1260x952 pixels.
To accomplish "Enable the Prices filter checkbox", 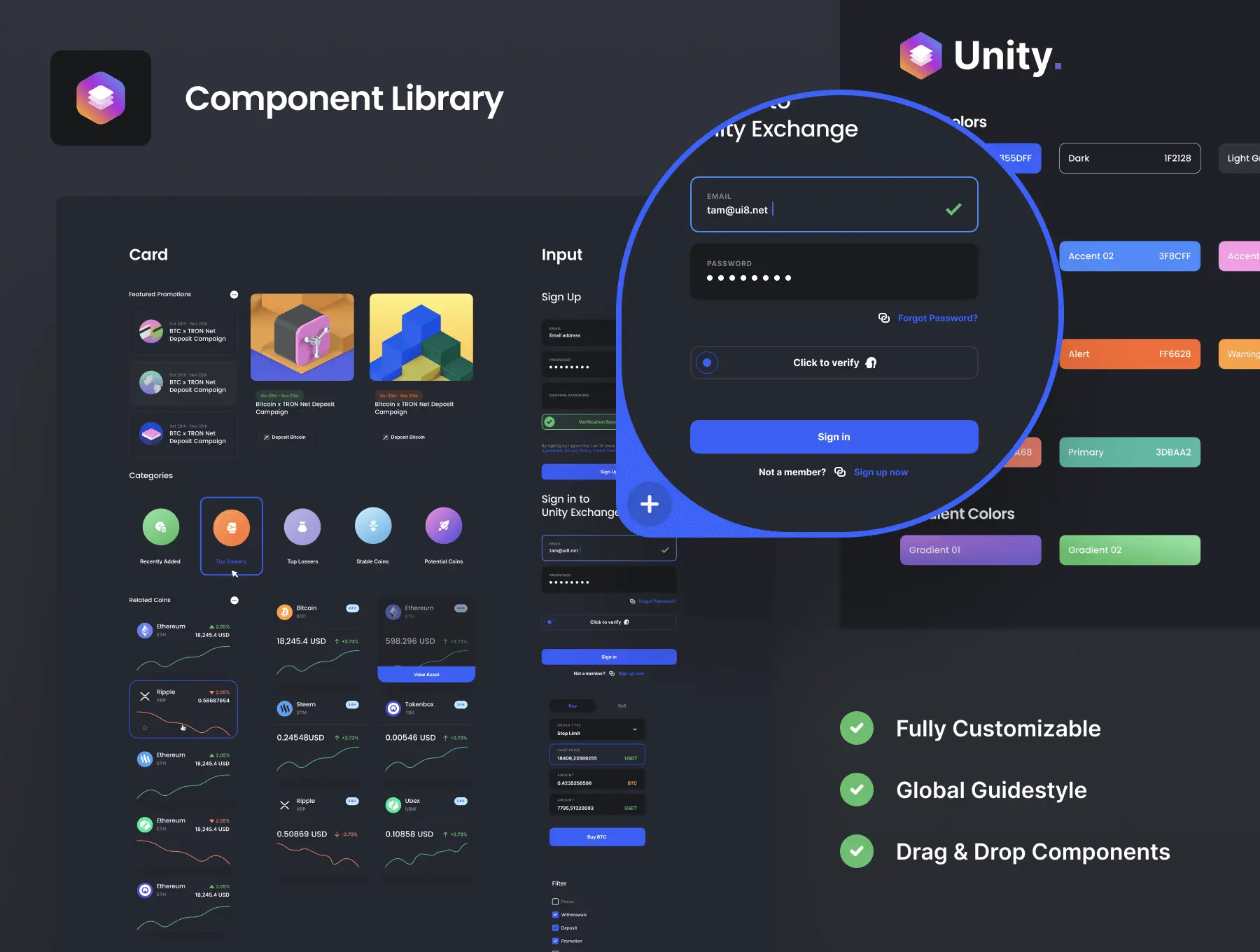I will pos(555,902).
